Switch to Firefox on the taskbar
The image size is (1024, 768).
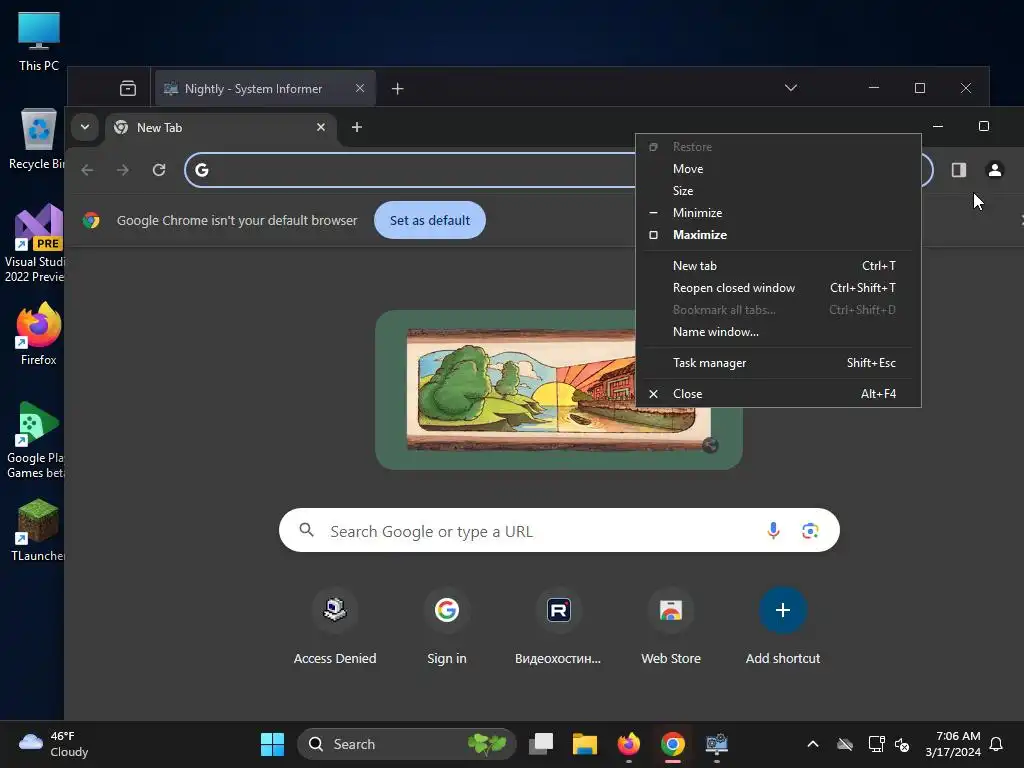[629, 744]
